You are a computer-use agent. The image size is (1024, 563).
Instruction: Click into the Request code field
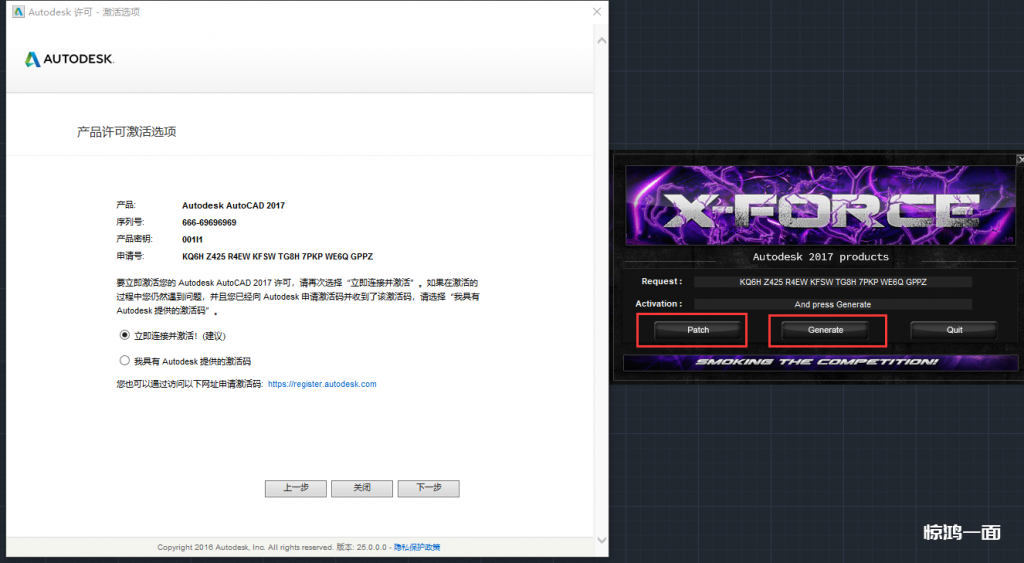pyautogui.click(x=832, y=282)
